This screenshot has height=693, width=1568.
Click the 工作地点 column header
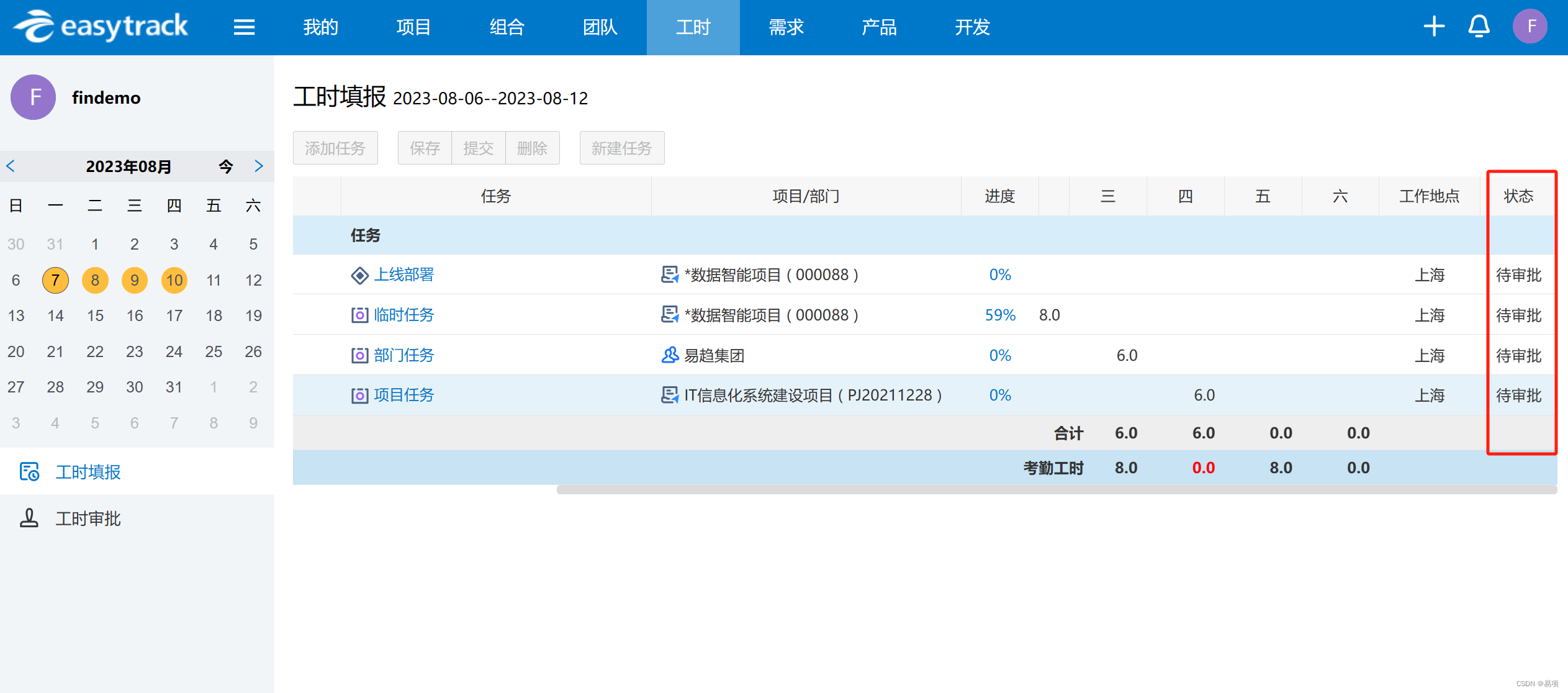(x=1430, y=196)
